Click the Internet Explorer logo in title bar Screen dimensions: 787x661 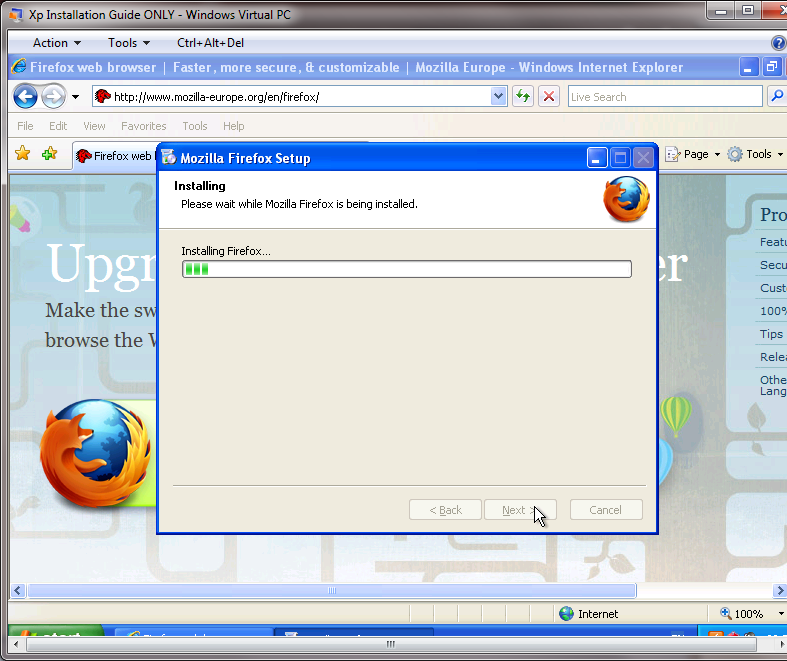click(x=19, y=67)
